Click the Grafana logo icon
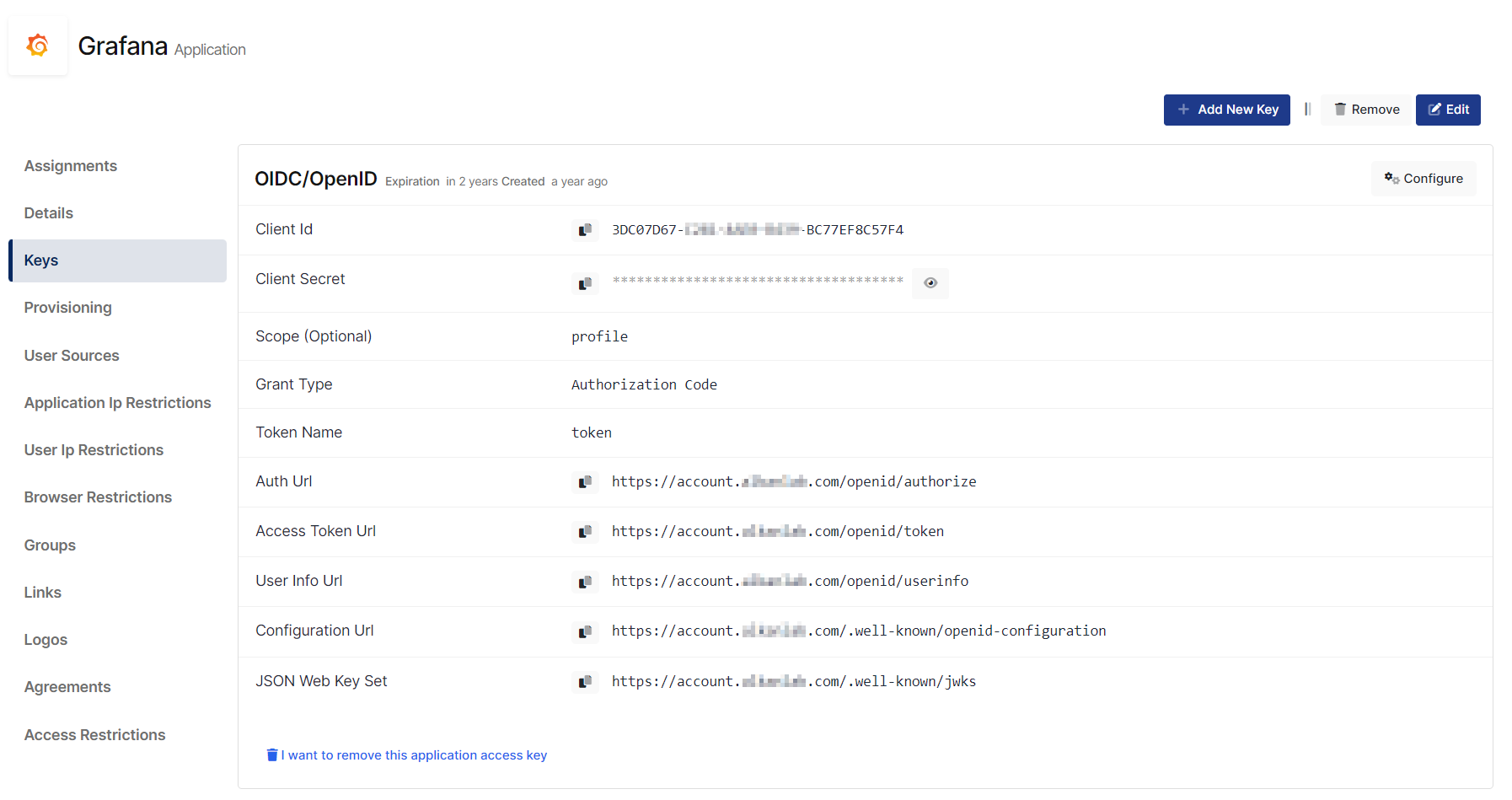1512x800 pixels. pos(38,46)
